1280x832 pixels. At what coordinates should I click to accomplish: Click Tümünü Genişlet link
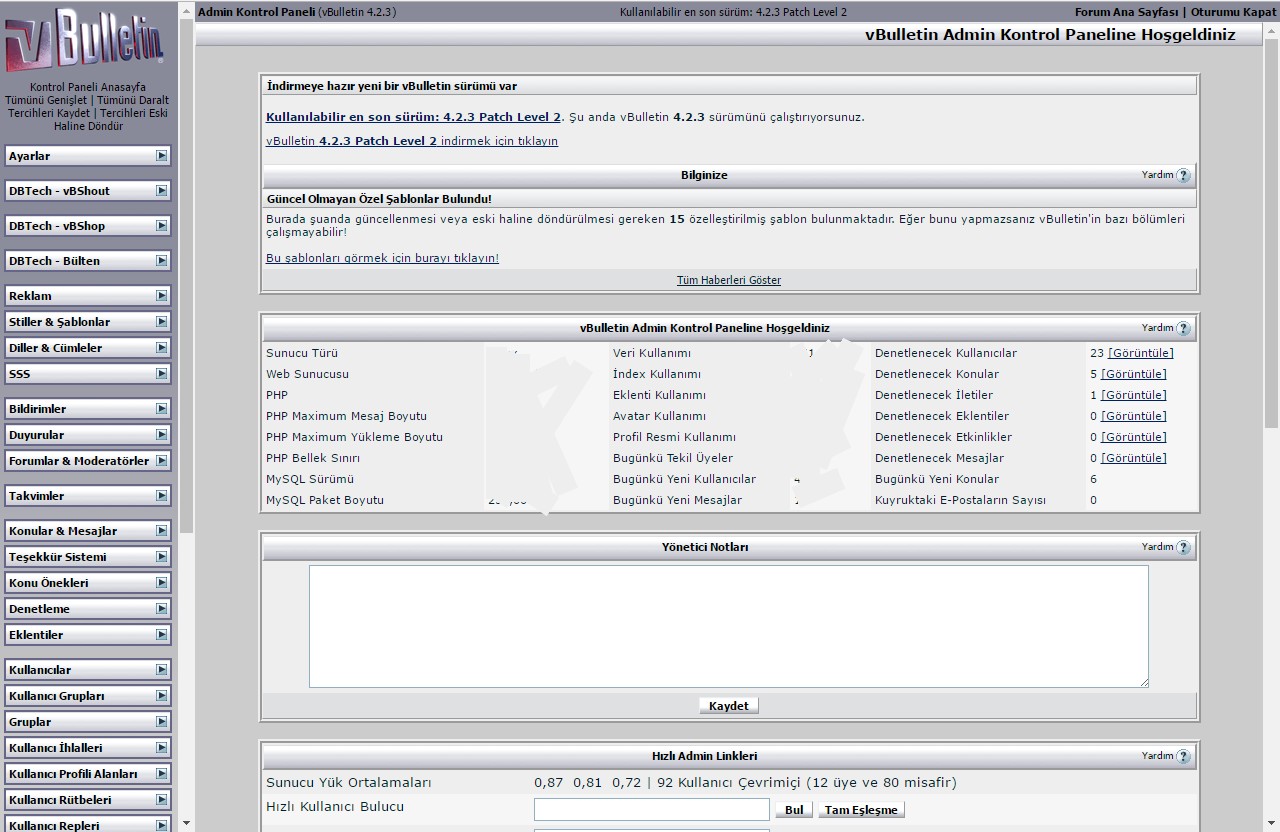point(47,100)
